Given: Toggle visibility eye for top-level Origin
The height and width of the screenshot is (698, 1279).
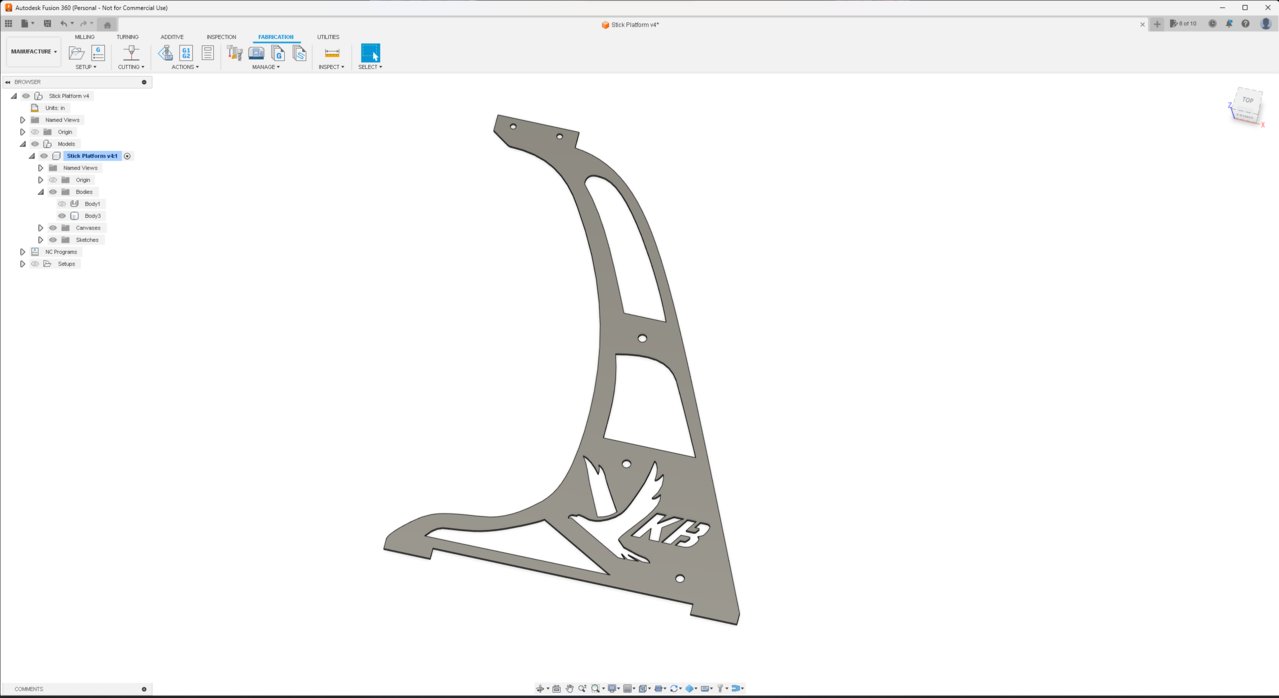Looking at the screenshot, I should pos(35,132).
